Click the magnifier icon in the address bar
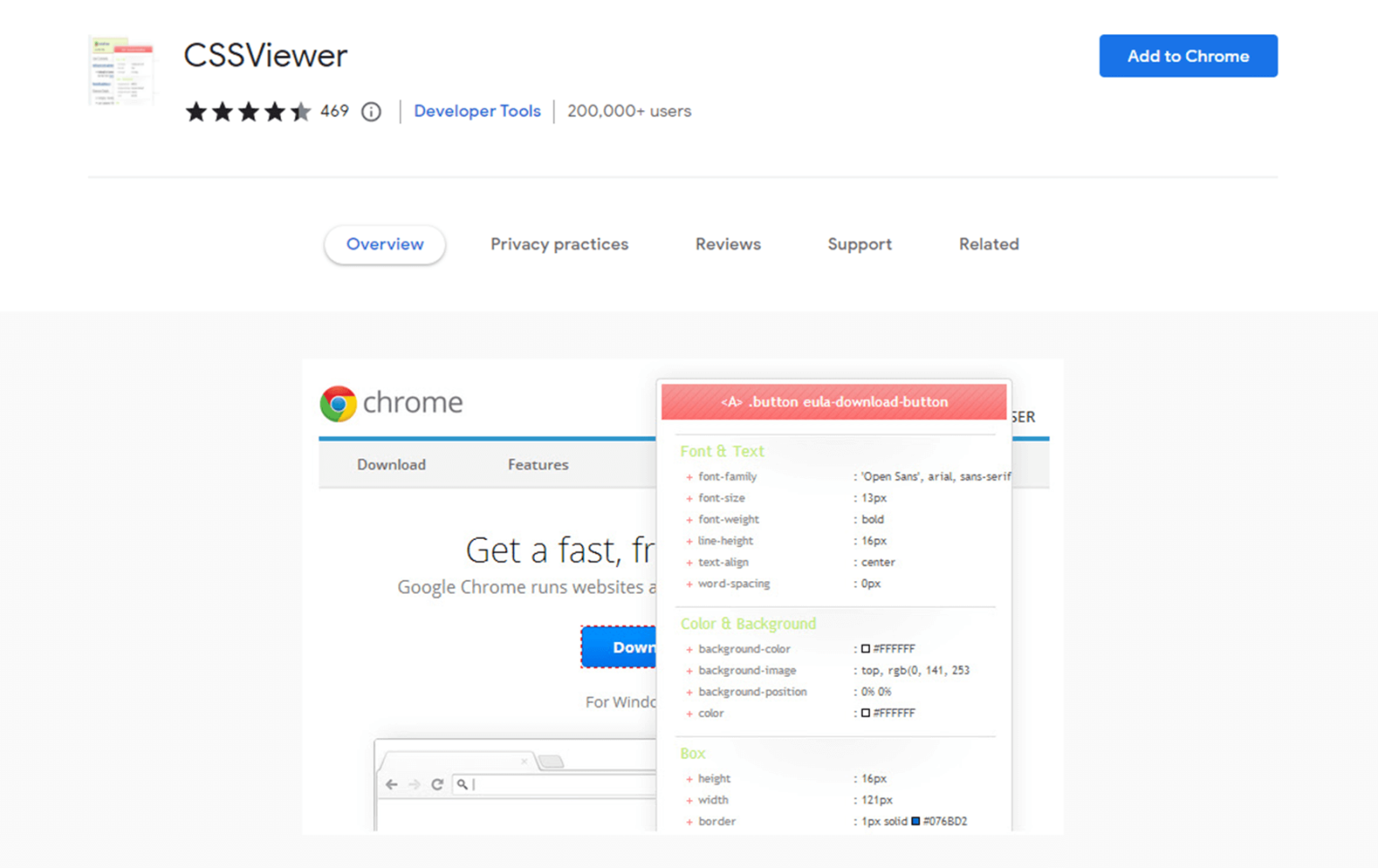Image resolution: width=1378 pixels, height=868 pixels. coord(462,784)
